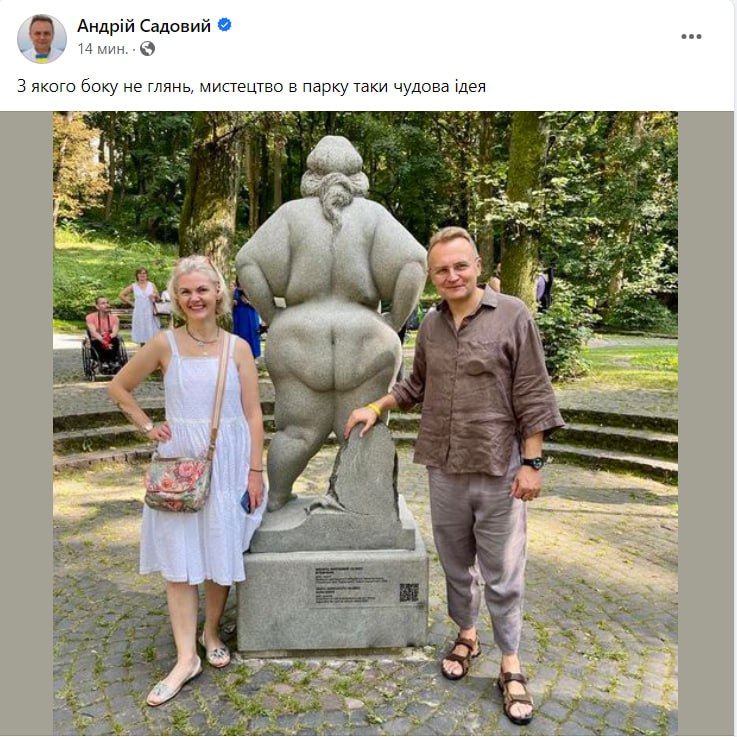Click the black wristwatch on the man's arm
Screen dimensions: 737x737
(534, 463)
